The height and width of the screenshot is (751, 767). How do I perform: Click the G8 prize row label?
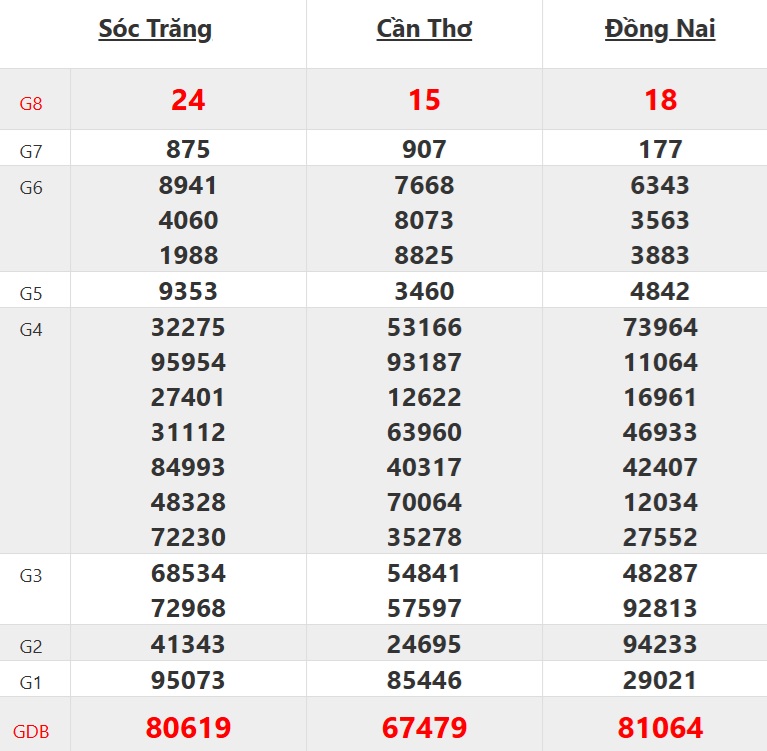[31, 102]
